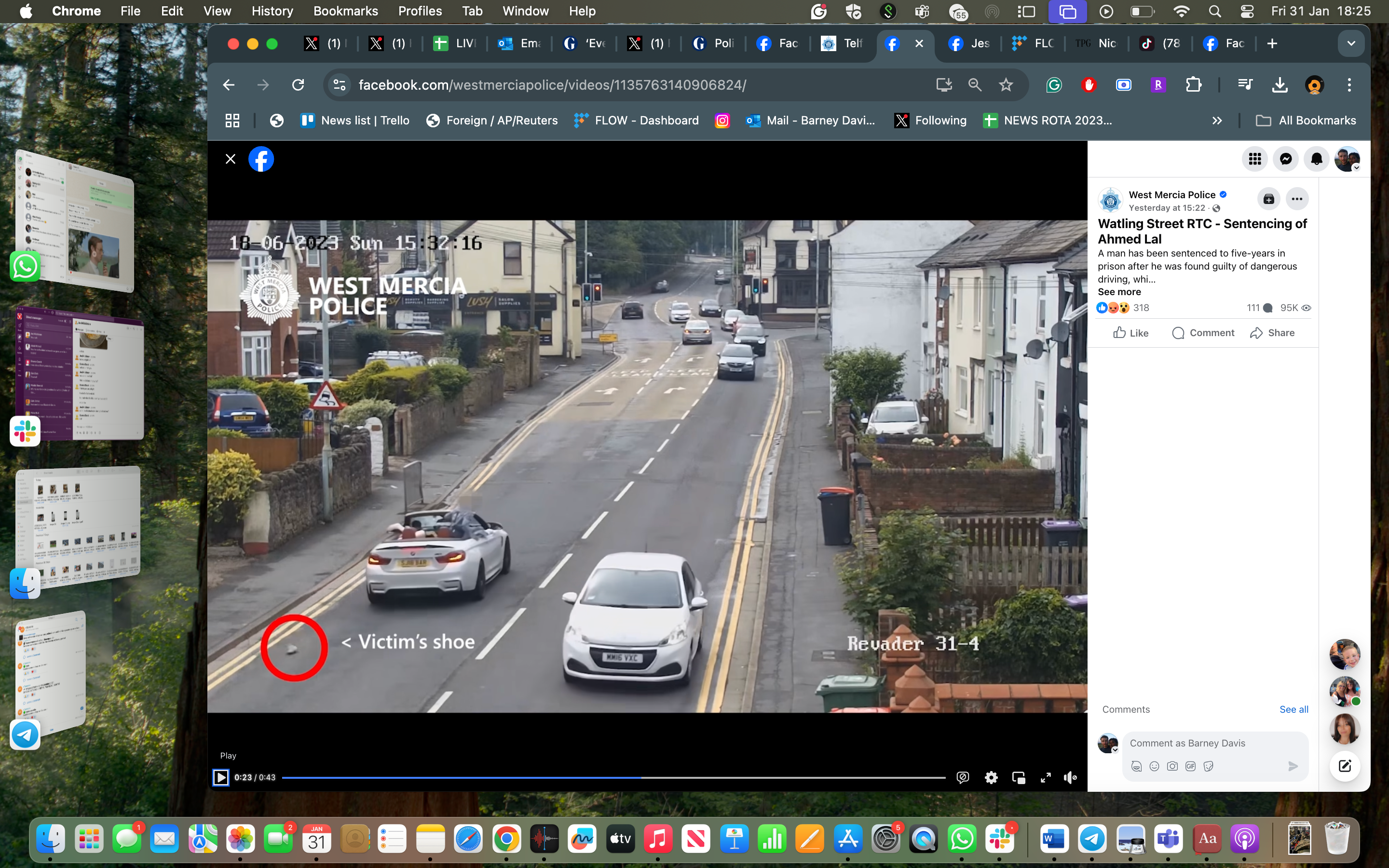This screenshot has height=868, width=1389.
Task: Close the active Facebook tab
Action: [919, 43]
